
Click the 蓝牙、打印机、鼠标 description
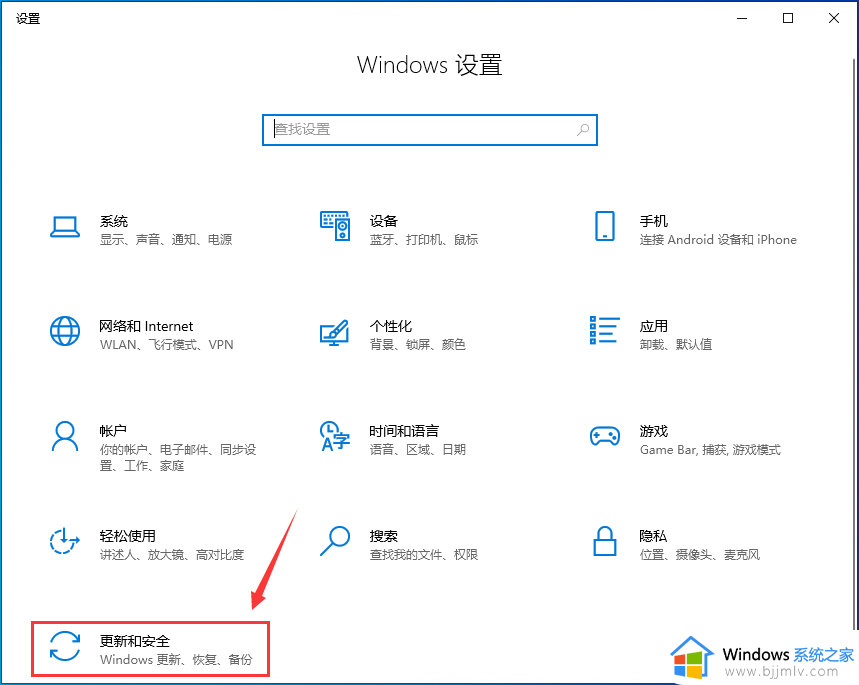424,239
